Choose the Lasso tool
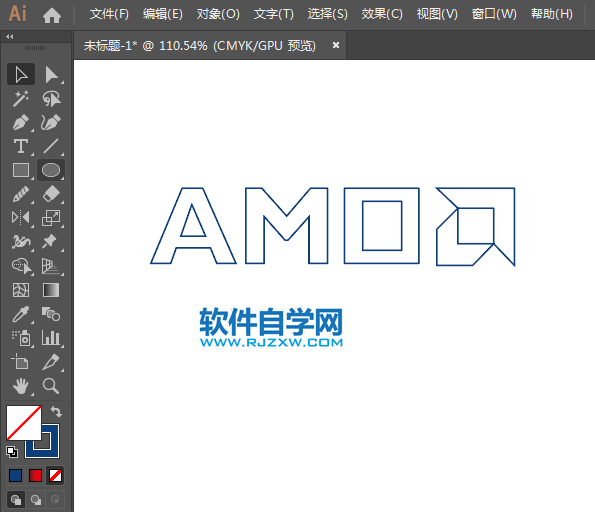Viewport: 595px width, 512px height. tap(51, 98)
